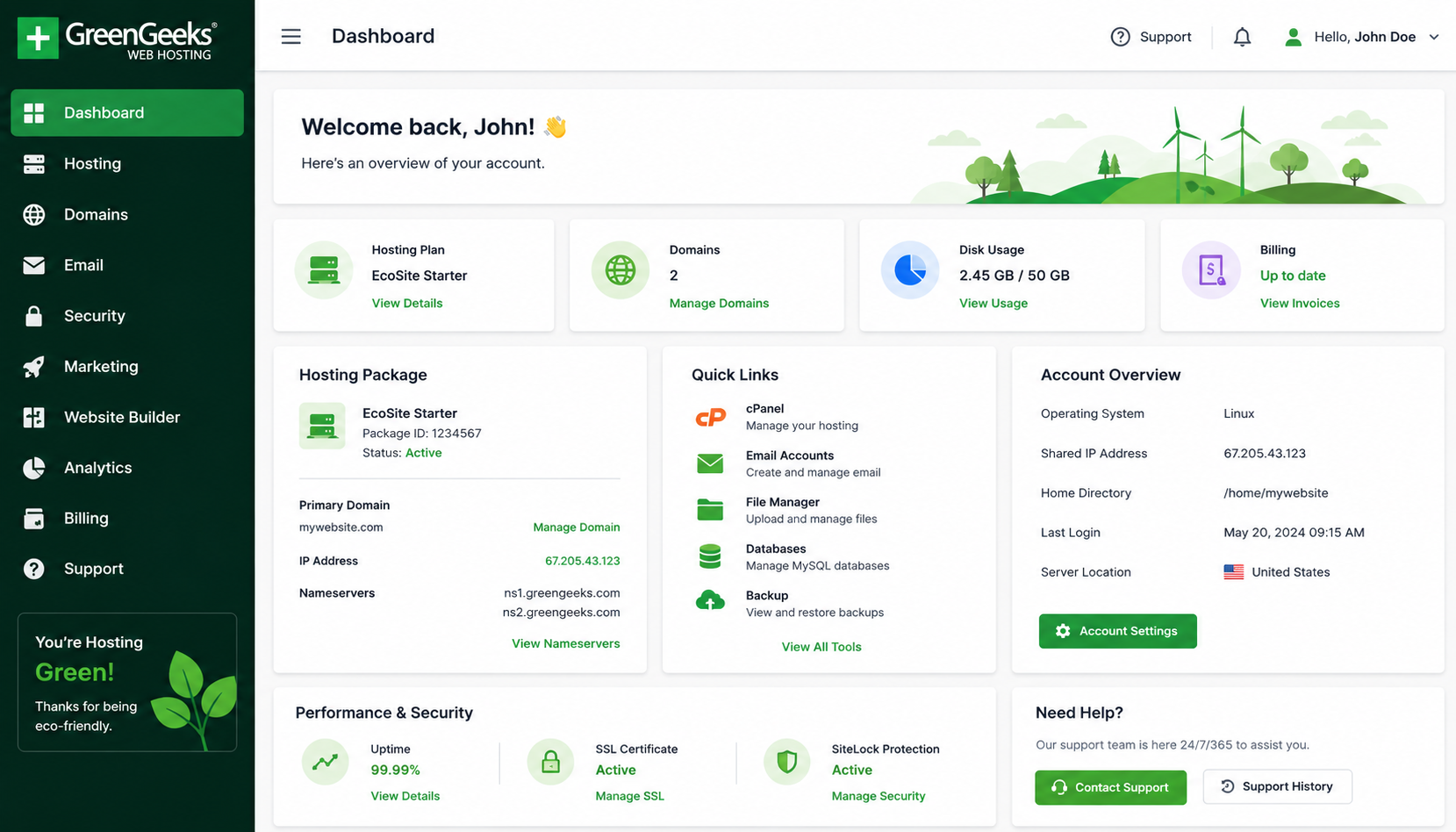This screenshot has width=1456, height=832.
Task: Click the mywebsite.com primary domain text
Action: 341,527
